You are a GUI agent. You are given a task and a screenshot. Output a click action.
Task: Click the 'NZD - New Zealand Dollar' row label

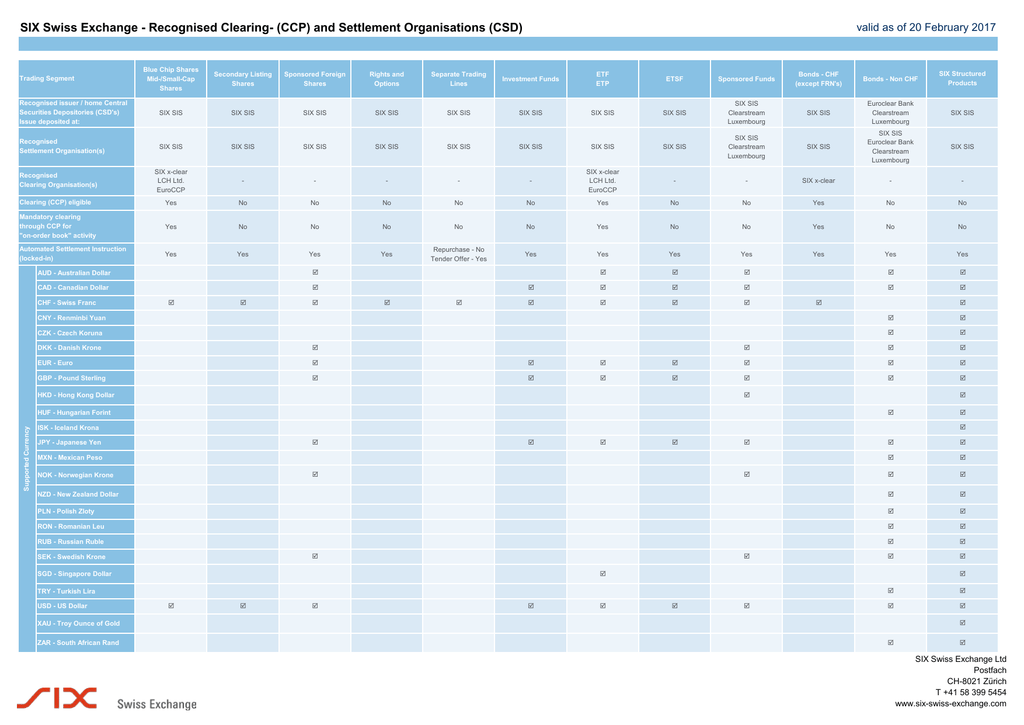click(86, 494)
